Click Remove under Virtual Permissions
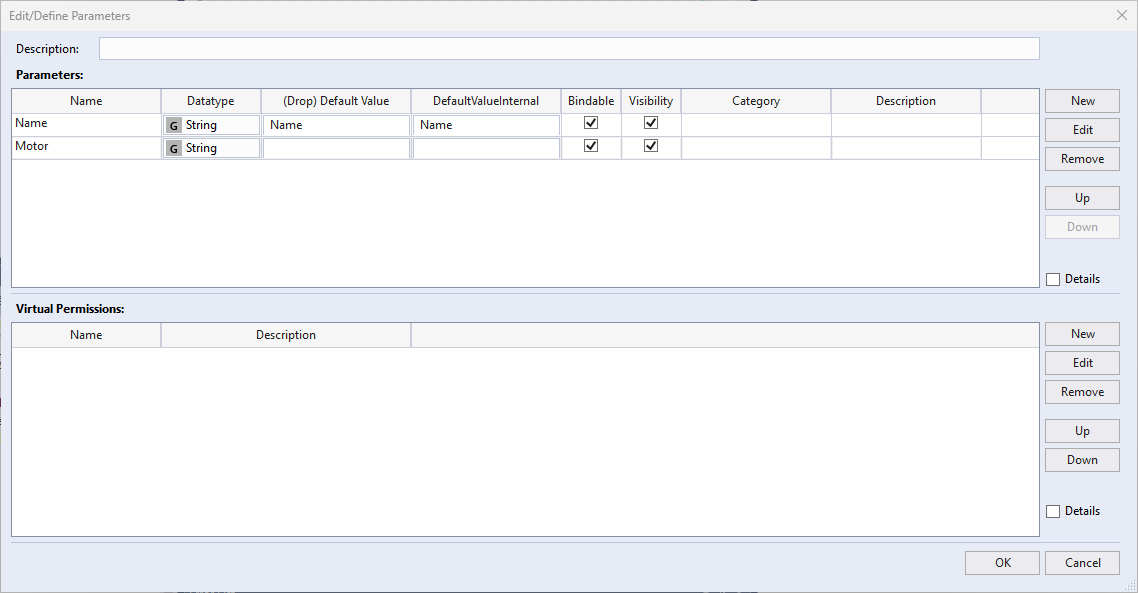This screenshot has width=1138, height=593. (x=1082, y=391)
